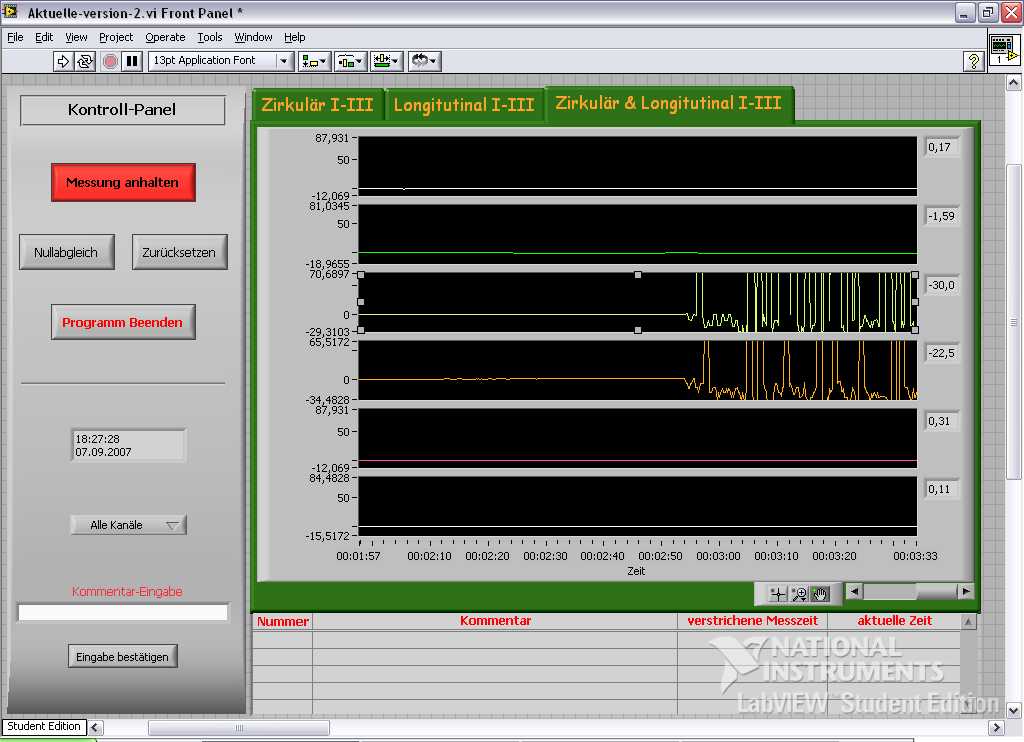
Task: Click the Pause toolbar icon
Action: (x=132, y=61)
